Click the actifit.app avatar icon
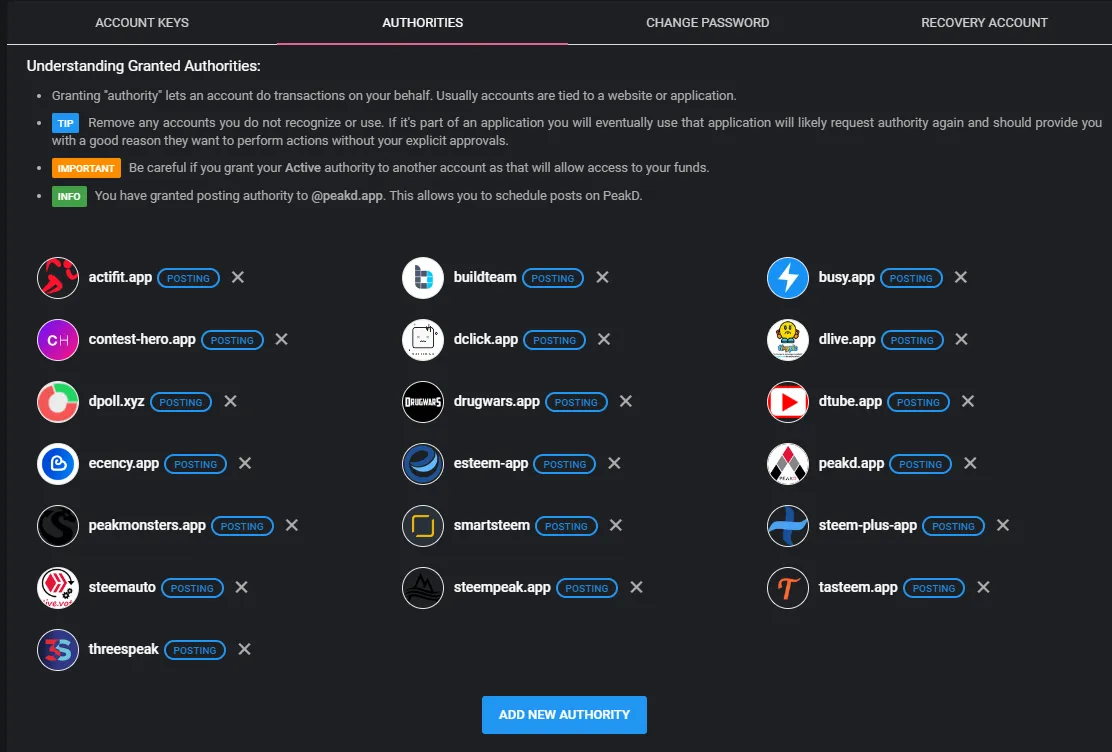 (57, 277)
